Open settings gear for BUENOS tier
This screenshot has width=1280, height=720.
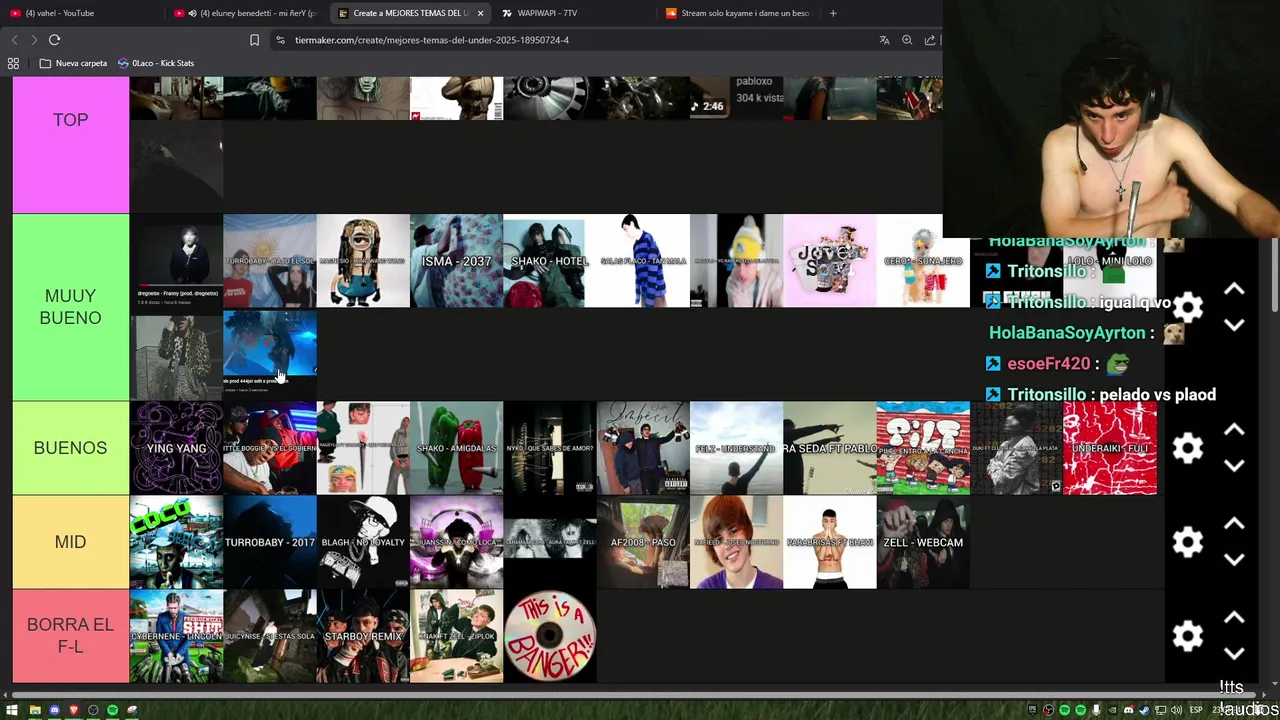[x=1187, y=448]
